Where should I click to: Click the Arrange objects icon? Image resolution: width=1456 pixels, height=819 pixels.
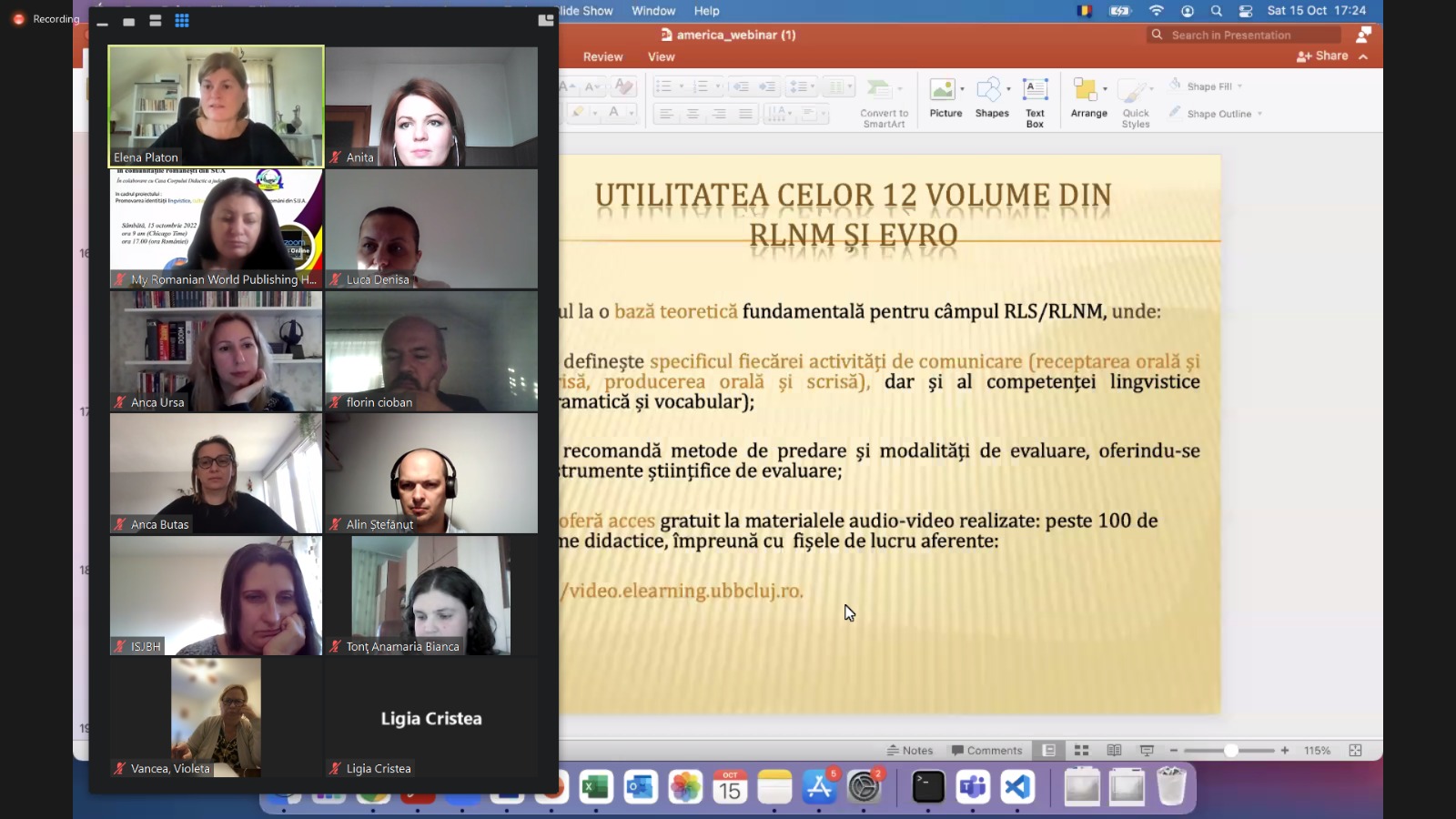click(1086, 90)
